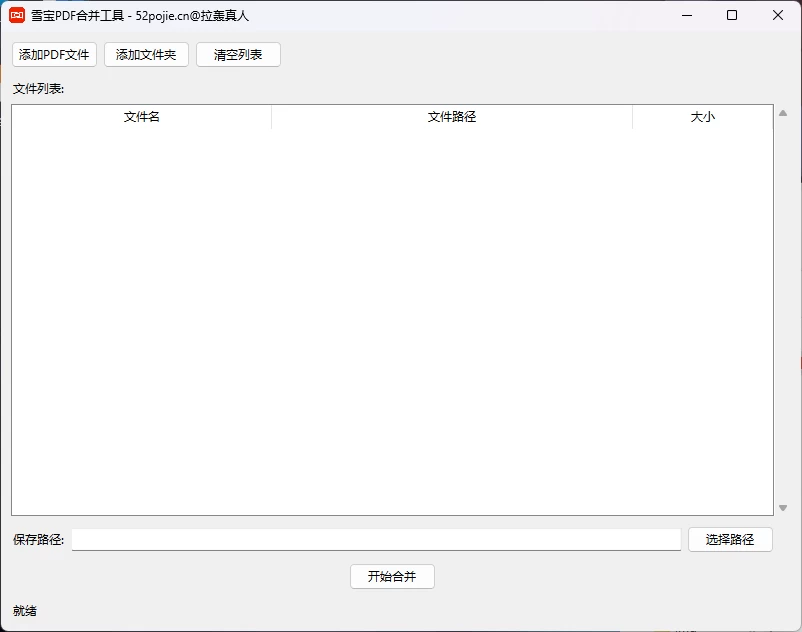Minimize the application window

coord(686,15)
